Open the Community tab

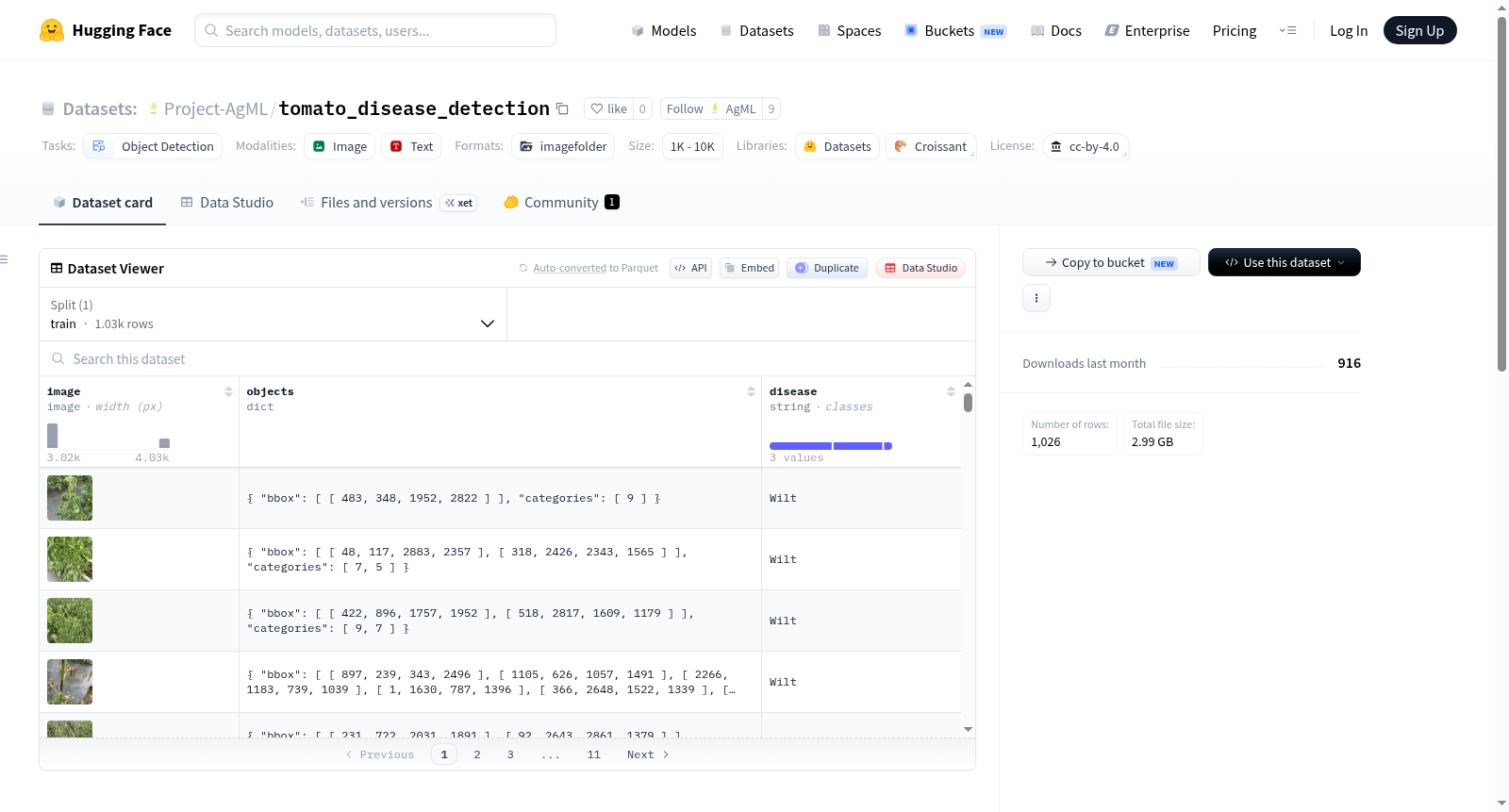[x=561, y=203]
